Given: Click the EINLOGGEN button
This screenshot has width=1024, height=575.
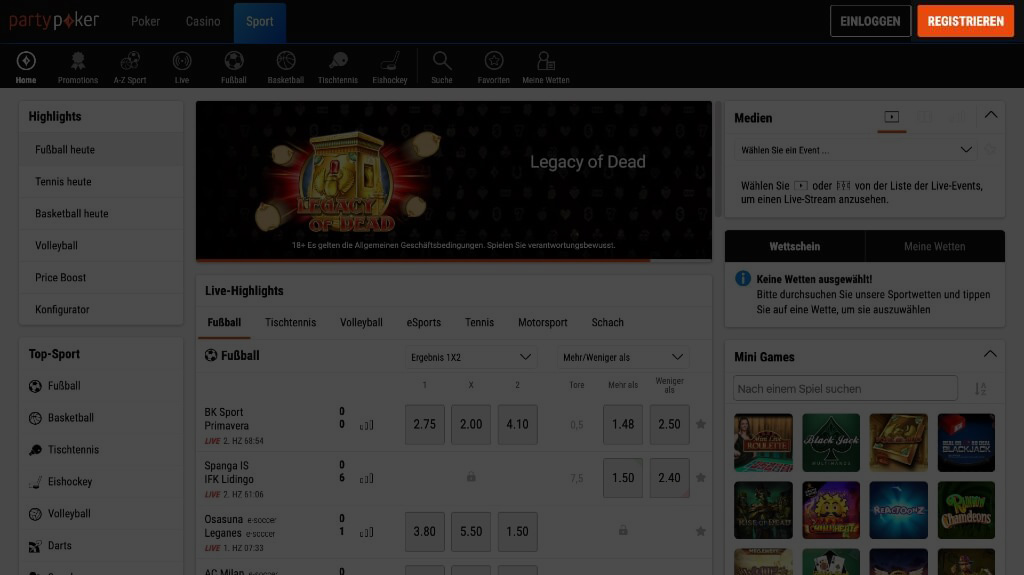Looking at the screenshot, I should click(x=871, y=21).
